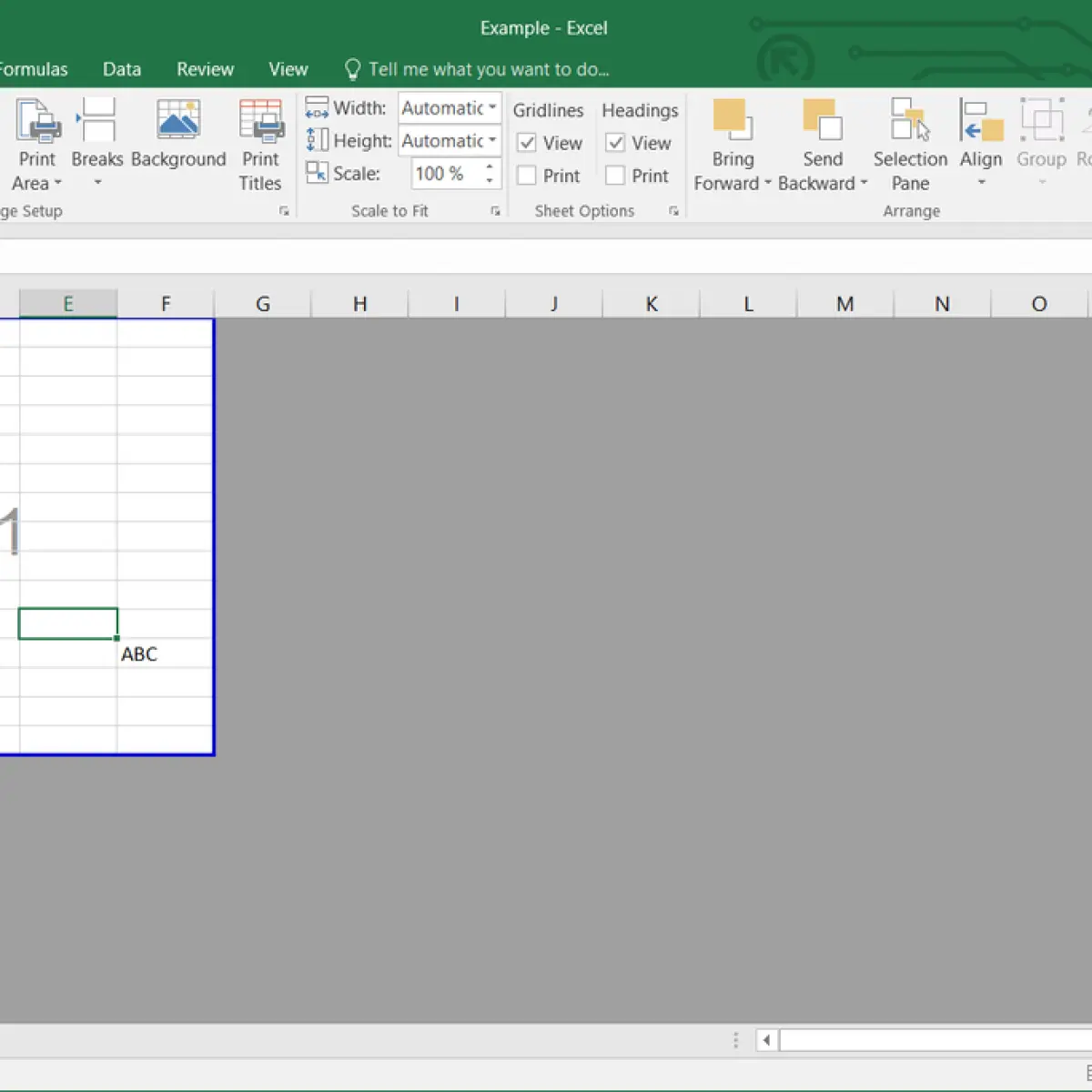Open the Send Backward dropdown arrow
The image size is (1092, 1092).
864,184
